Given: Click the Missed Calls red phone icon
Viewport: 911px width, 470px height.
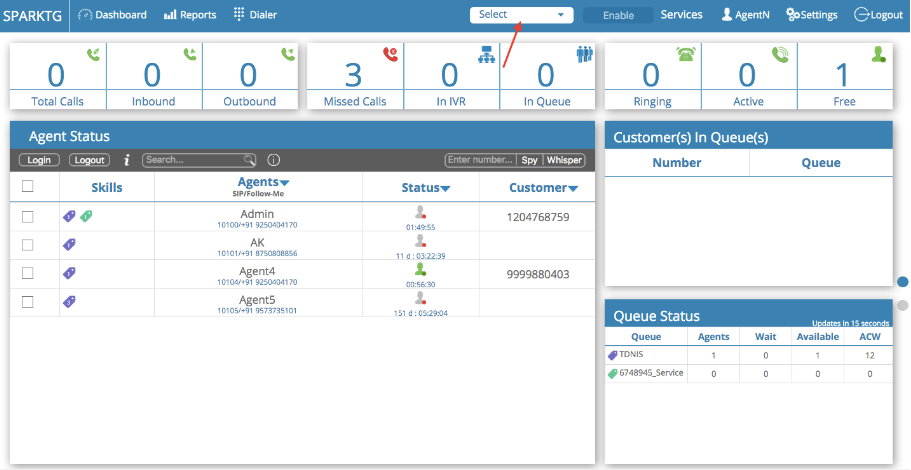Looking at the screenshot, I should click(390, 55).
